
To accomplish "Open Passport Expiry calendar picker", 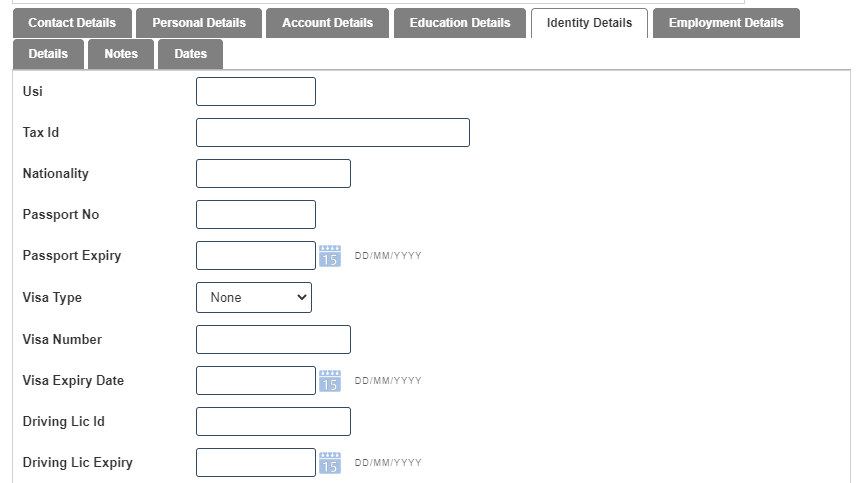I will (330, 256).
